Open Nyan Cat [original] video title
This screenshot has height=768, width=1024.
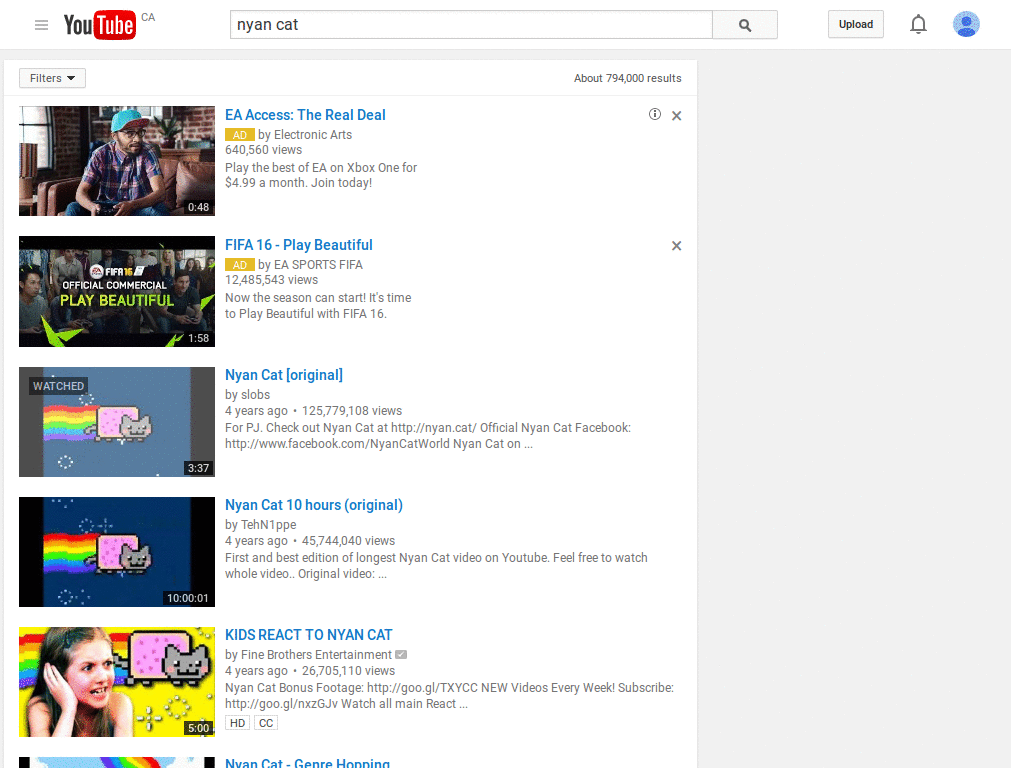coord(283,375)
